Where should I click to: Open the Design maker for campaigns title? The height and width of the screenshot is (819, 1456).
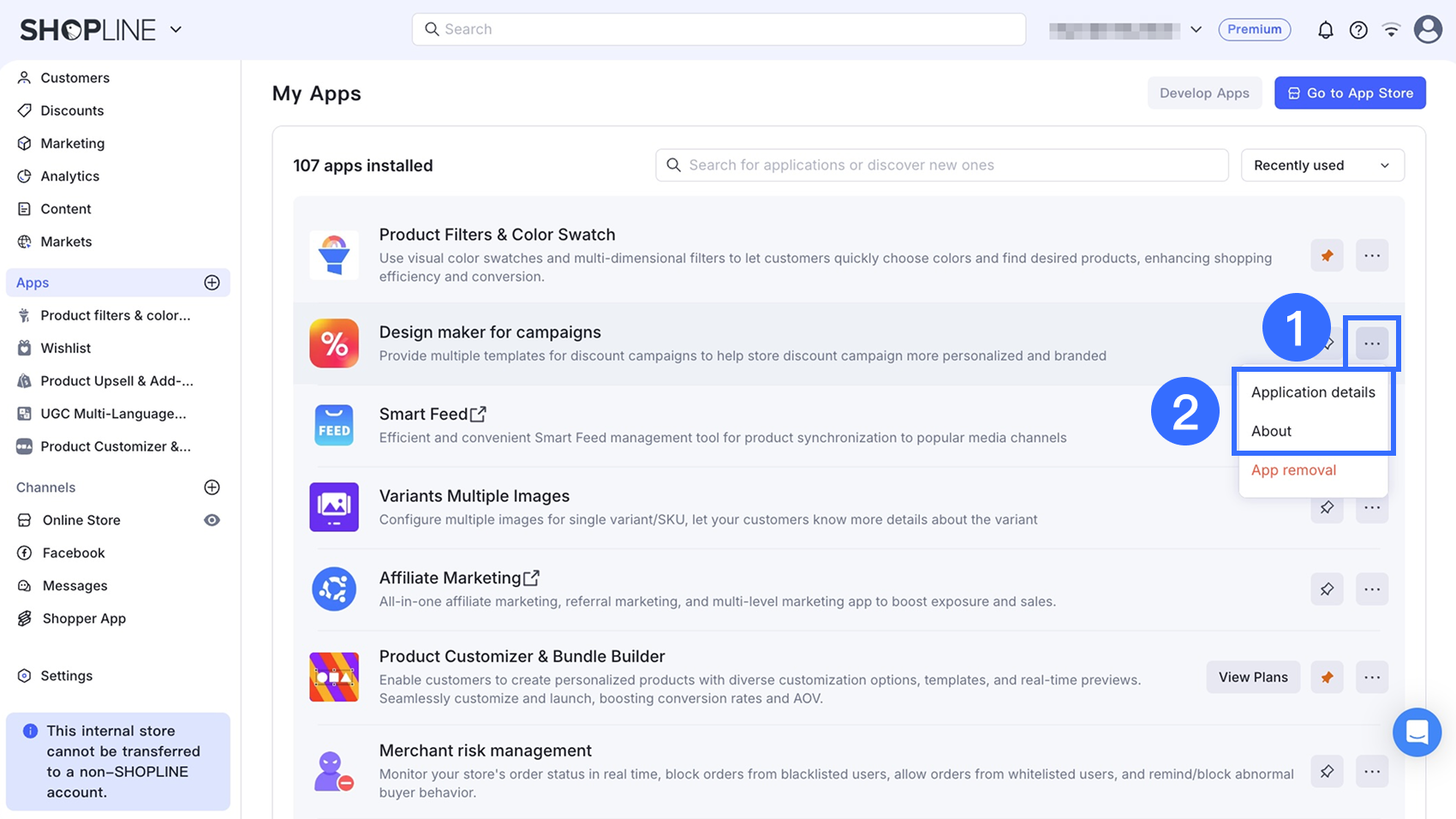pyautogui.click(x=490, y=332)
